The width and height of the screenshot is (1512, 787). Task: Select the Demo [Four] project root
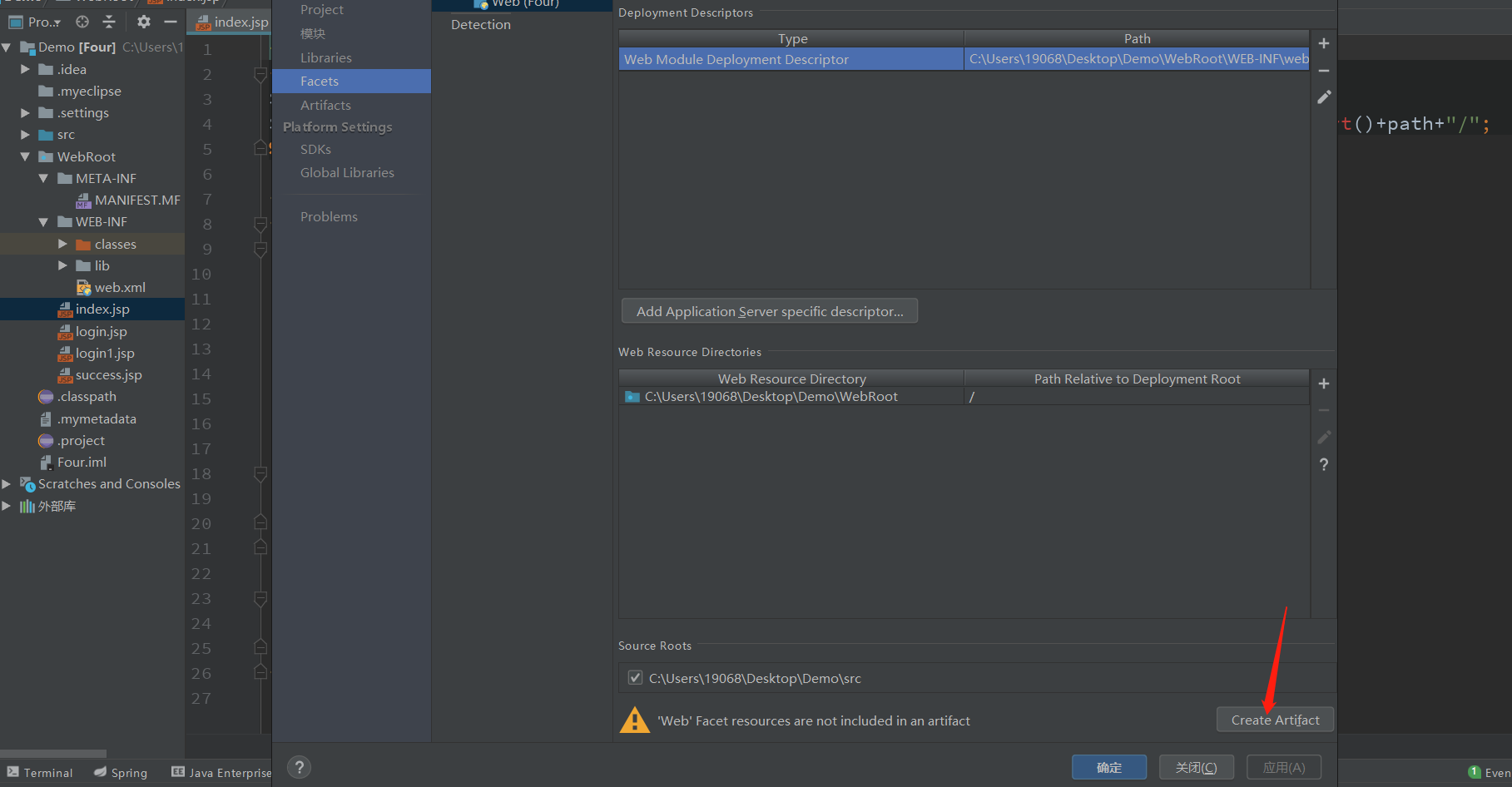pos(77,47)
